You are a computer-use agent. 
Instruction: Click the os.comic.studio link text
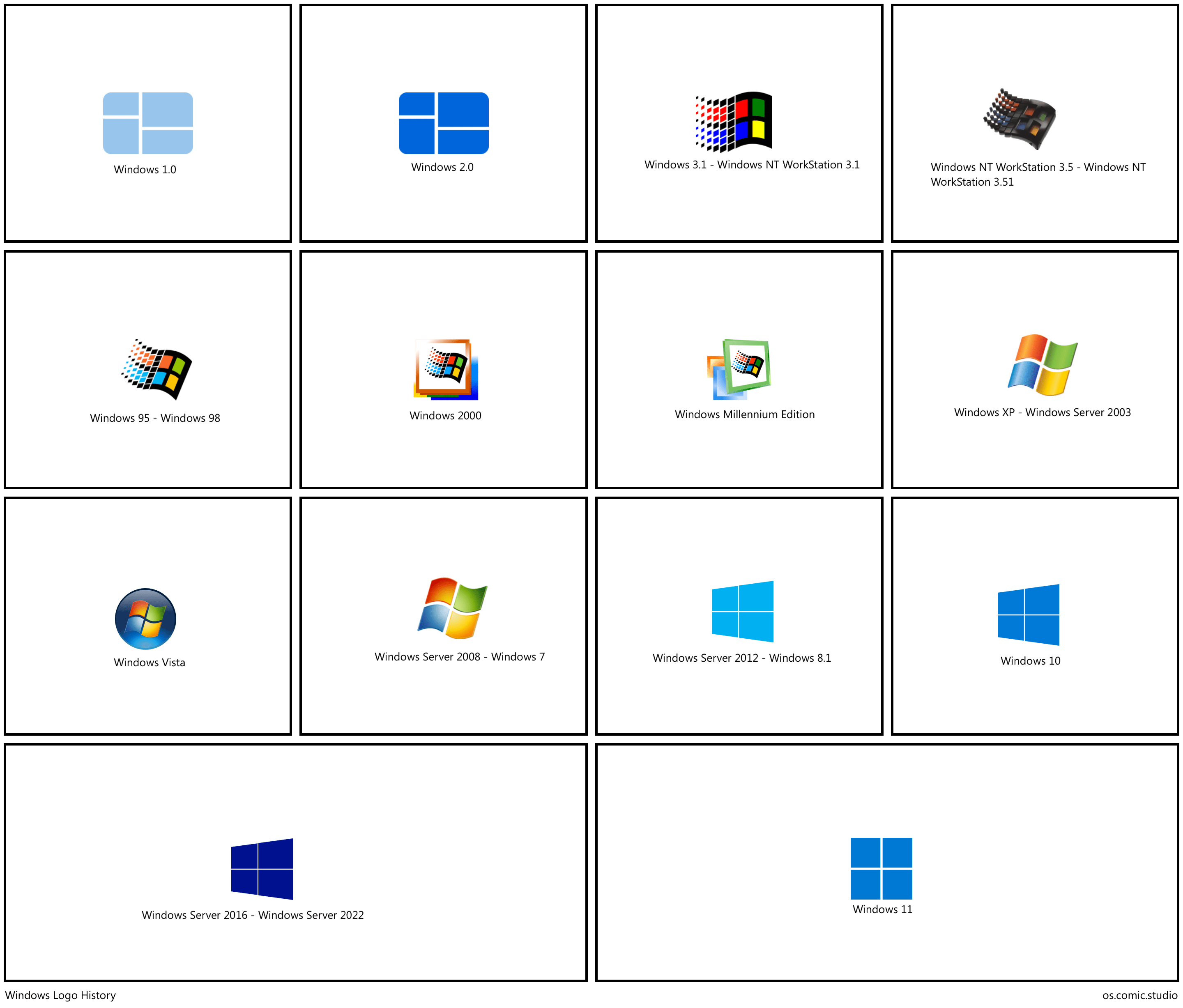1139,995
